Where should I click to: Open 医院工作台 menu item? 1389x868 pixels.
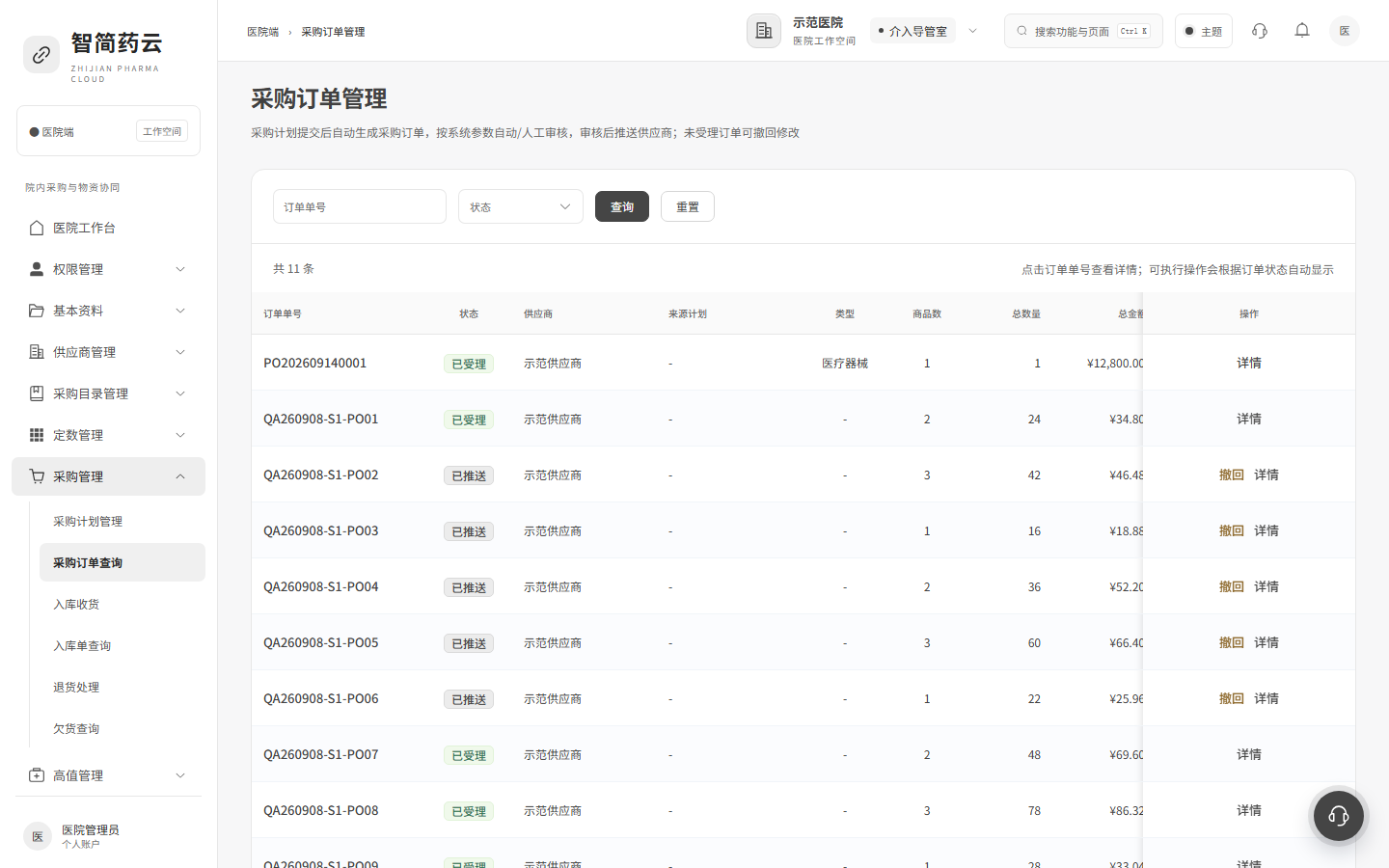click(x=108, y=228)
